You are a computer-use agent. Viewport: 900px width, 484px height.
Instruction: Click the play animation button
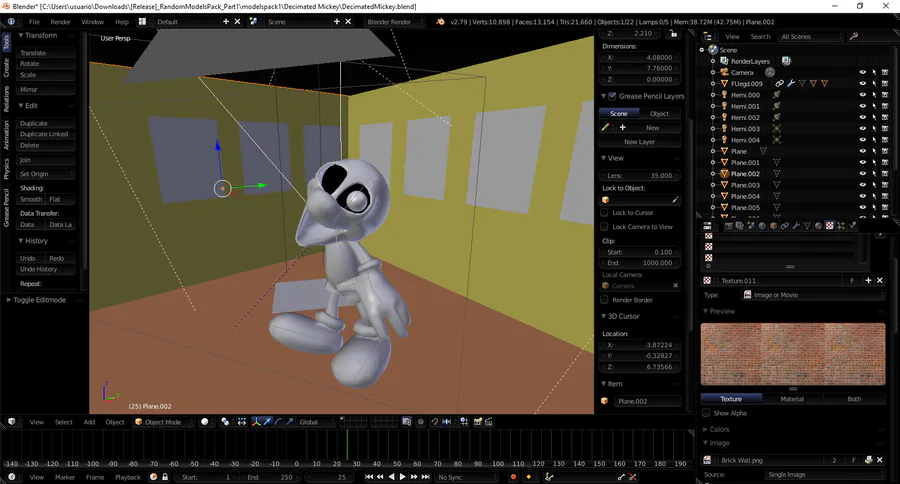(x=402, y=477)
